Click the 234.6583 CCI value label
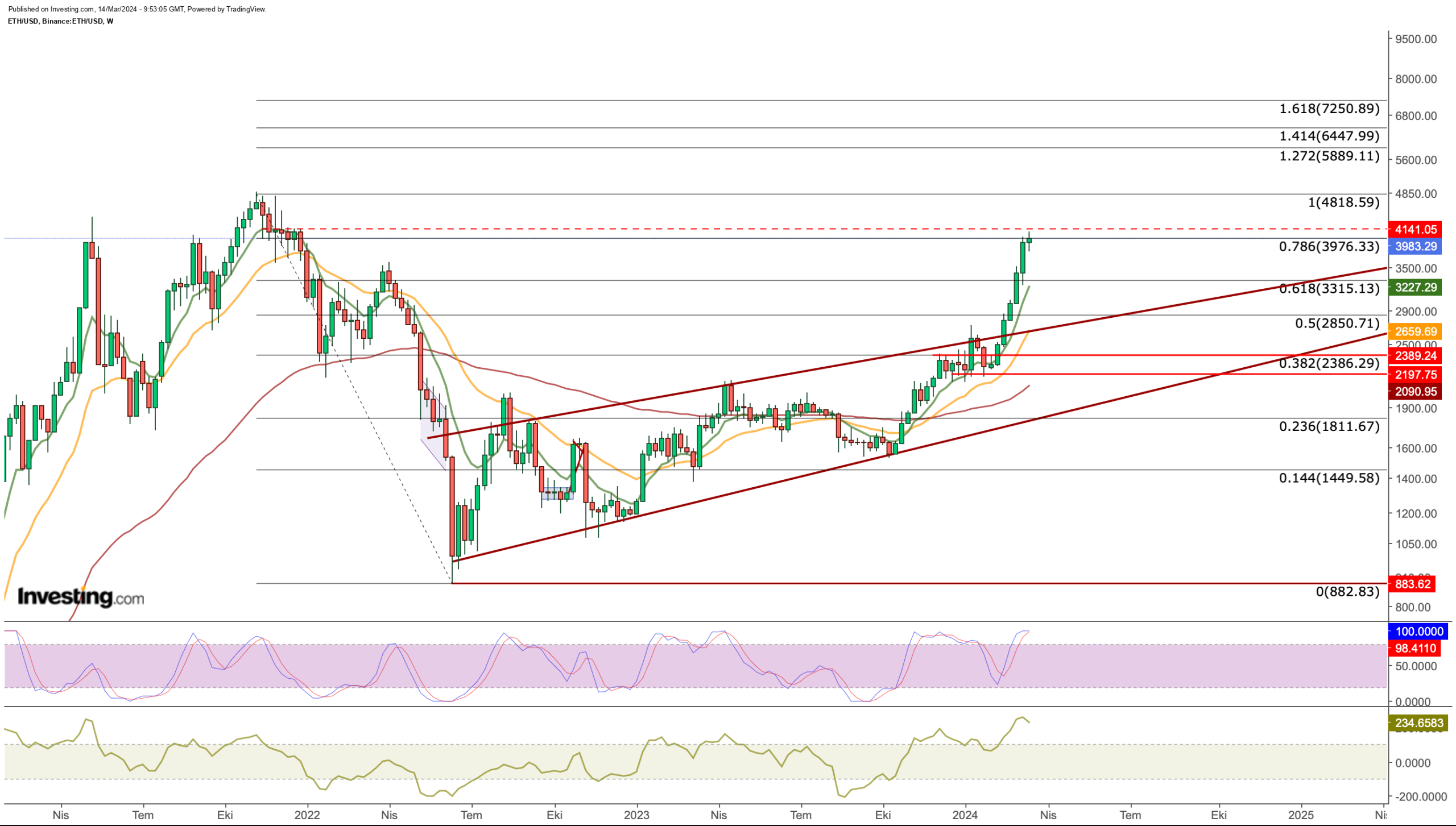 (1418, 723)
